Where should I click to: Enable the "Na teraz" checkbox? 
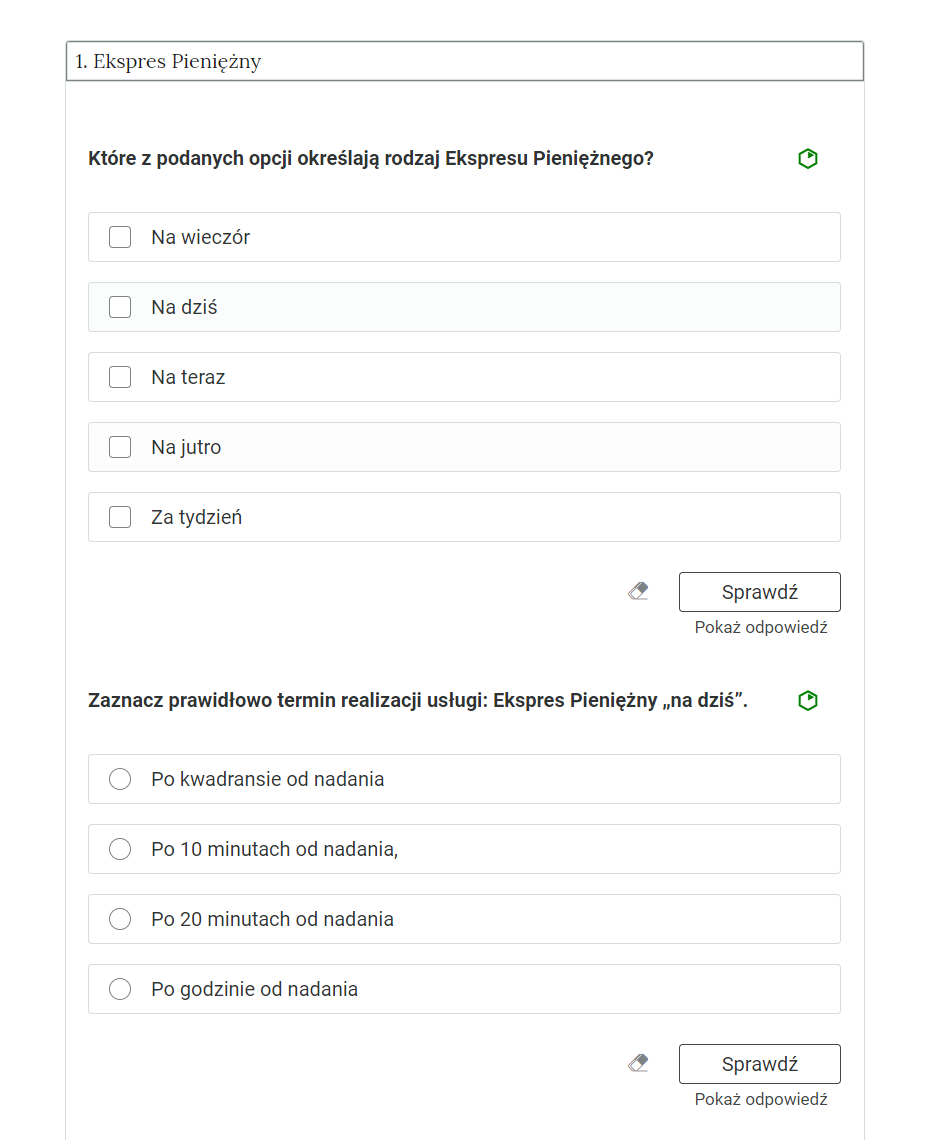(120, 377)
